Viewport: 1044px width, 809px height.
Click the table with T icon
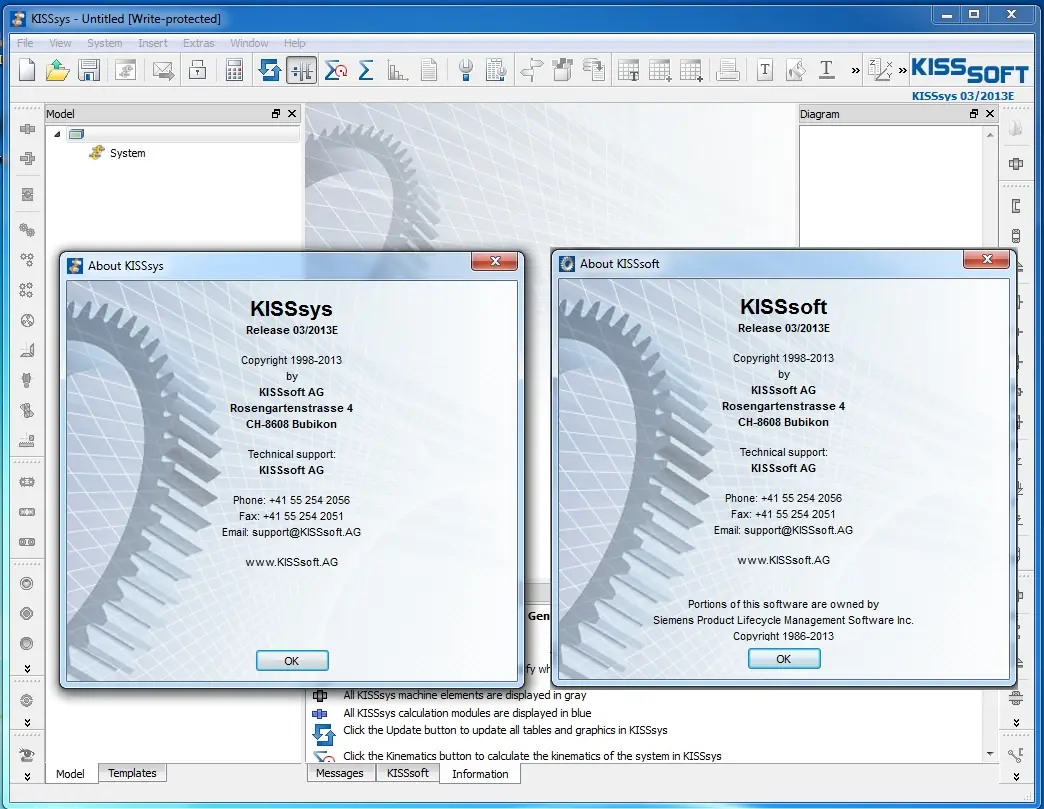[x=628, y=69]
